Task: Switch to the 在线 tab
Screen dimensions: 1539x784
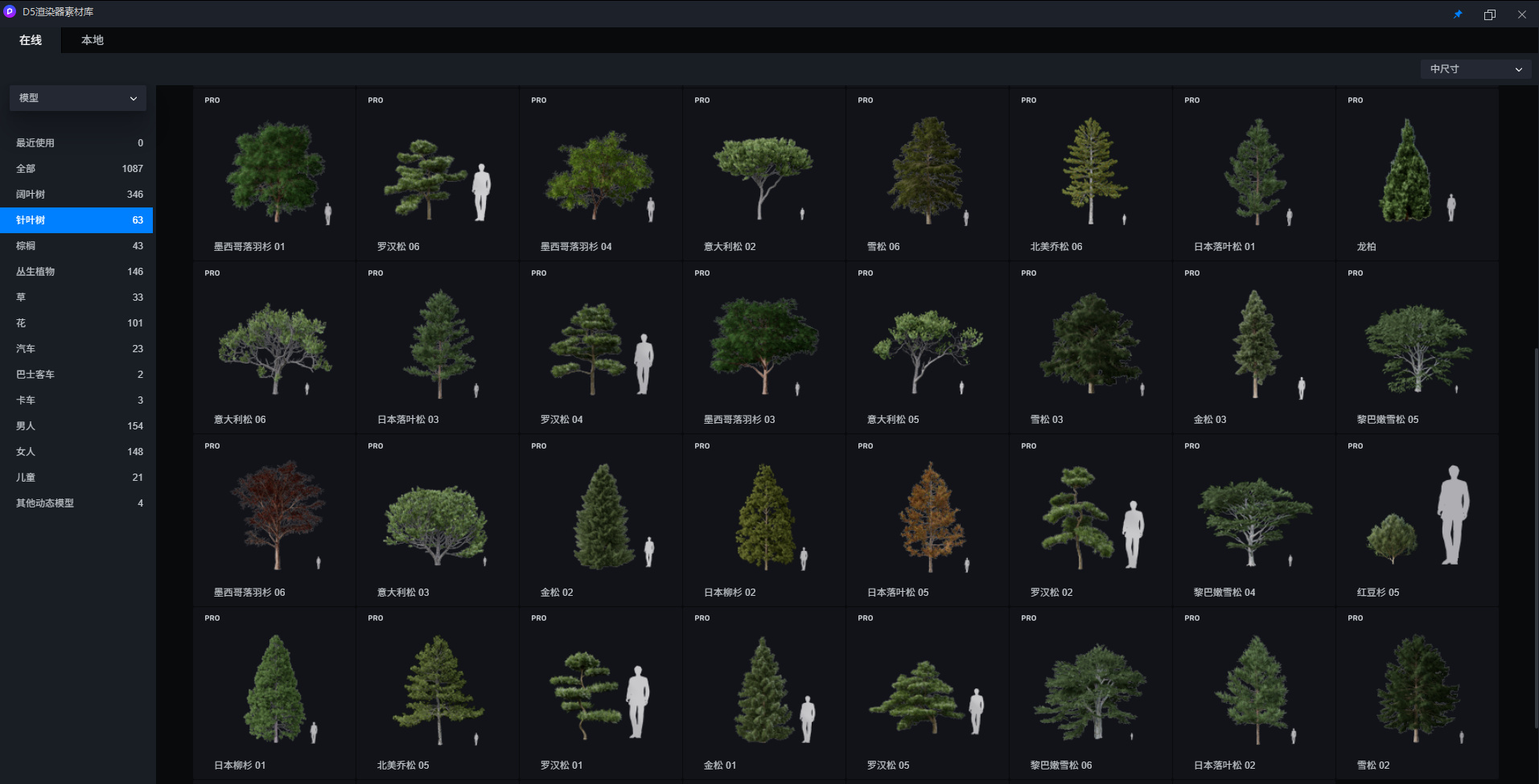Action: point(31,40)
